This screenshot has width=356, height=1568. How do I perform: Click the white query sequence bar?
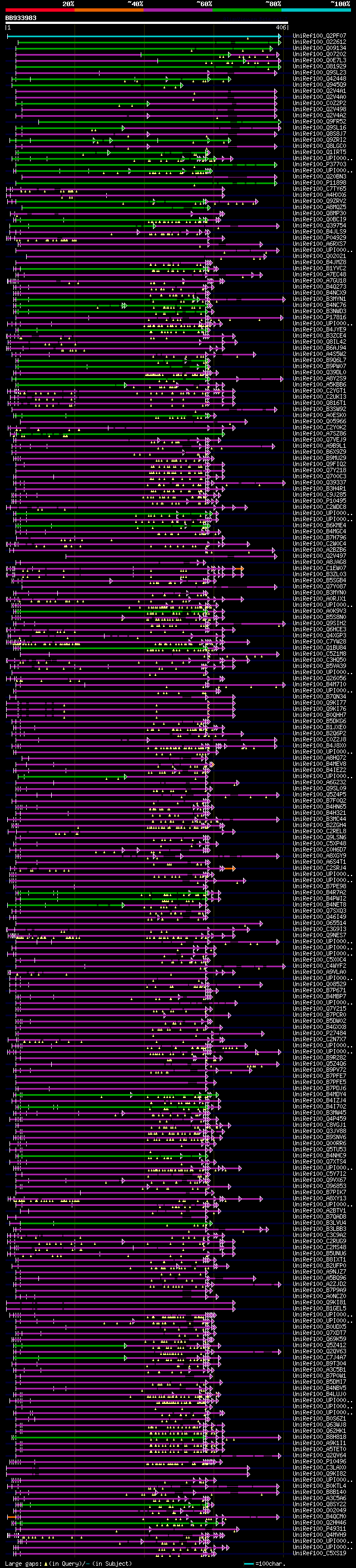tap(147, 23)
